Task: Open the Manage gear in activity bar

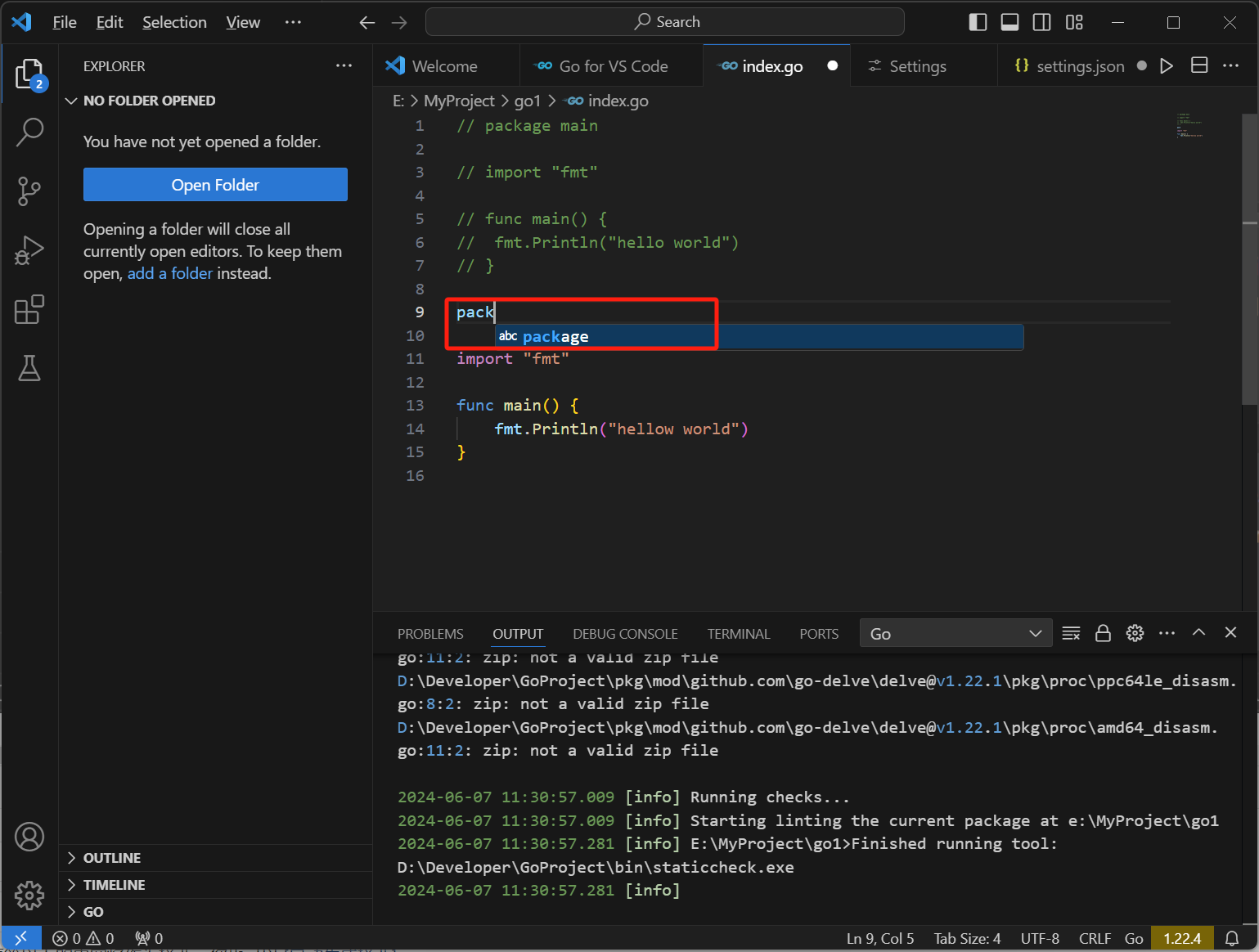Action: click(29, 896)
